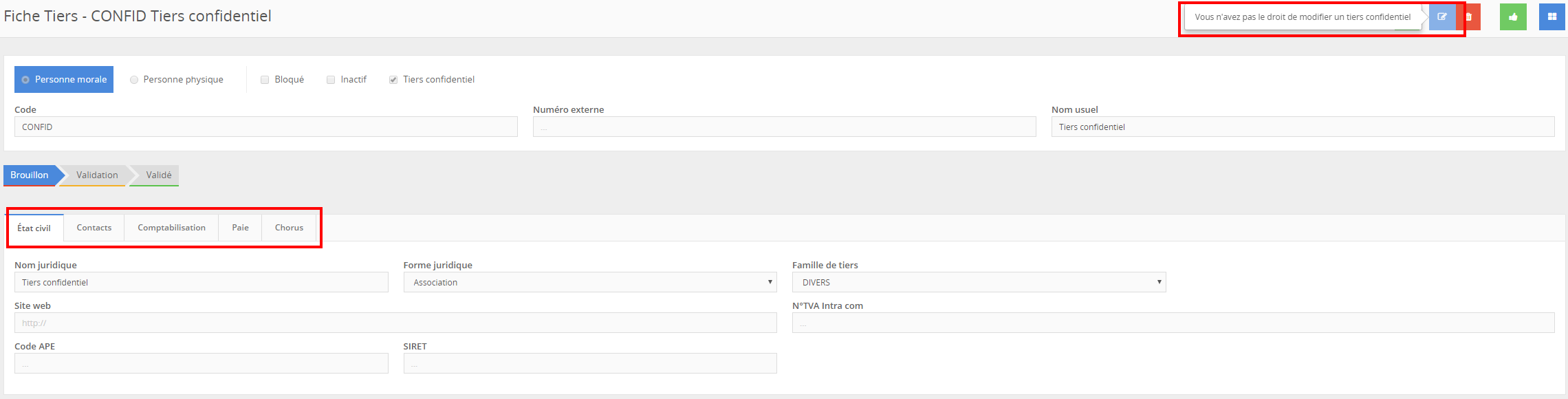Image resolution: width=1568 pixels, height=399 pixels.
Task: Select the Personne morale radio option
Action: point(26,80)
